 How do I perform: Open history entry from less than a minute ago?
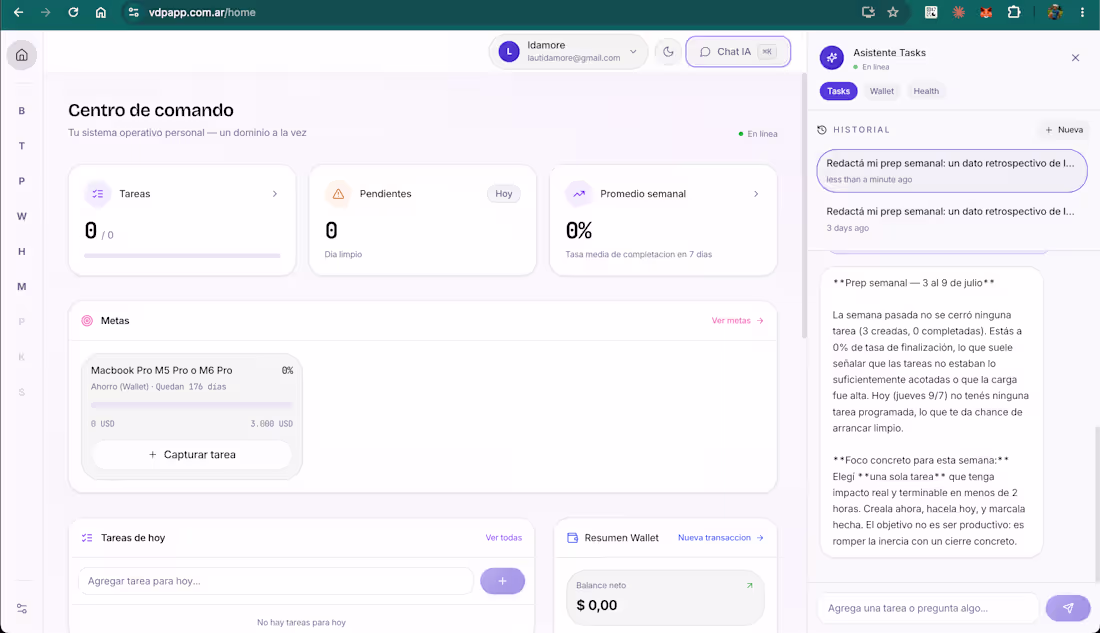[x=952, y=171]
